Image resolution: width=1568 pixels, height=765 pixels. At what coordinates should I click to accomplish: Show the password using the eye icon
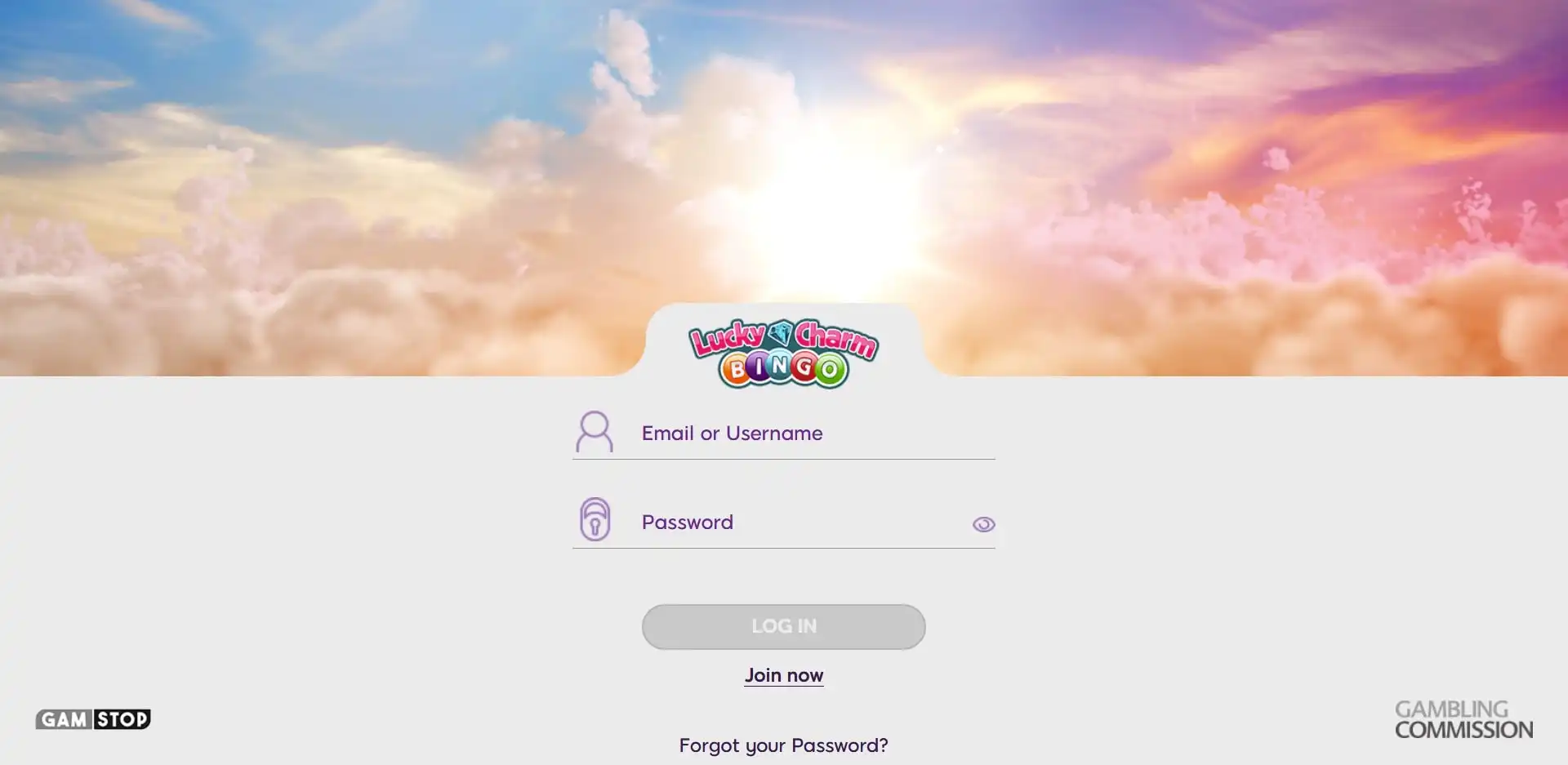click(983, 524)
